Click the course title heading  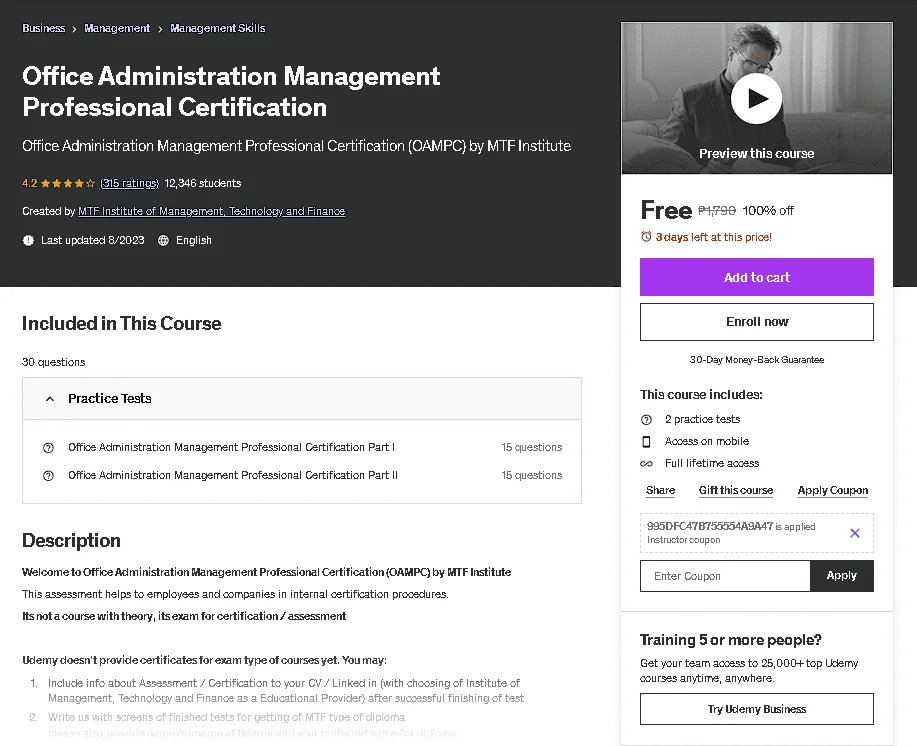(231, 92)
